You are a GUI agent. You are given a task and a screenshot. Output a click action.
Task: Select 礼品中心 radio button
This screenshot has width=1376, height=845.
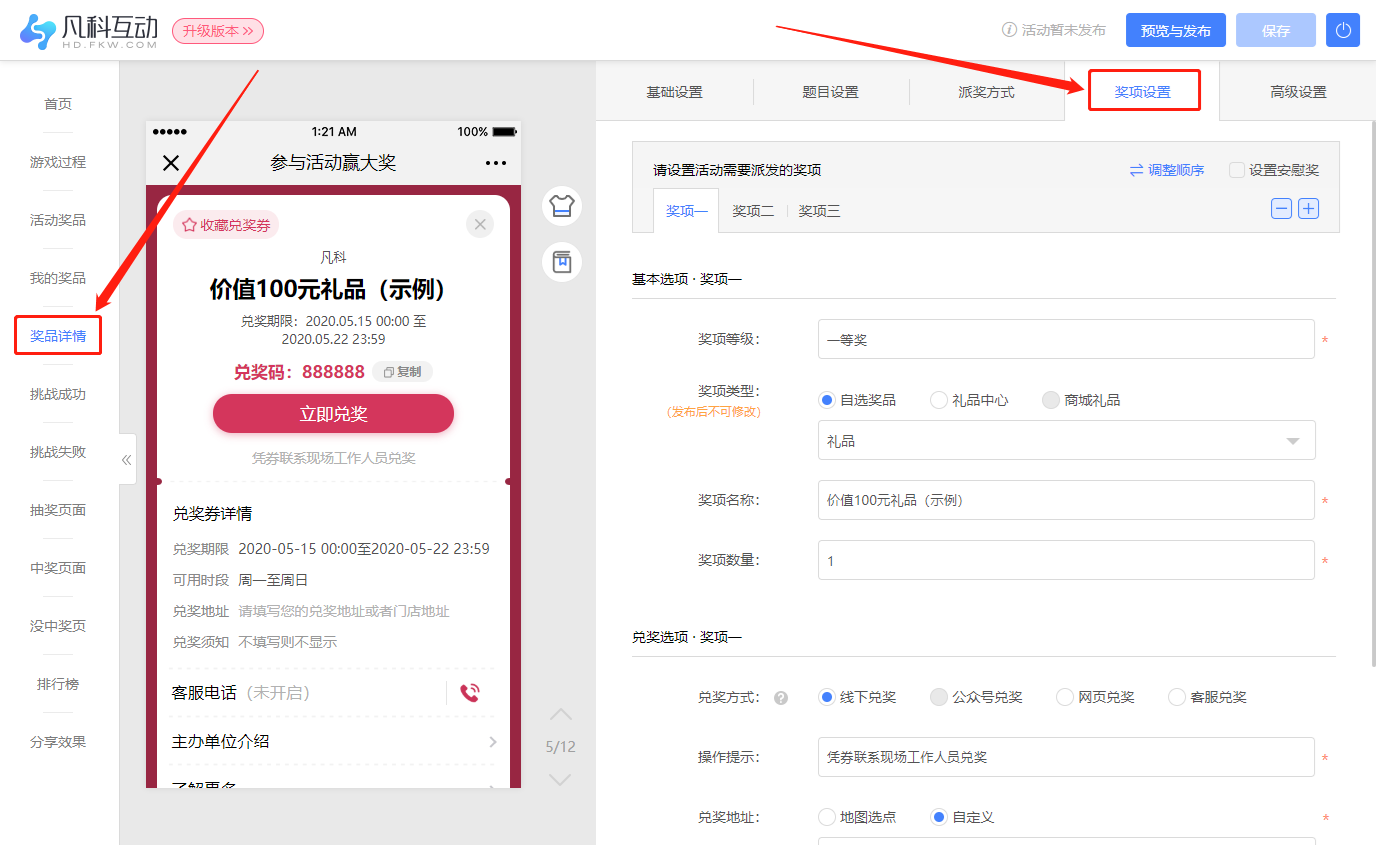click(x=939, y=400)
